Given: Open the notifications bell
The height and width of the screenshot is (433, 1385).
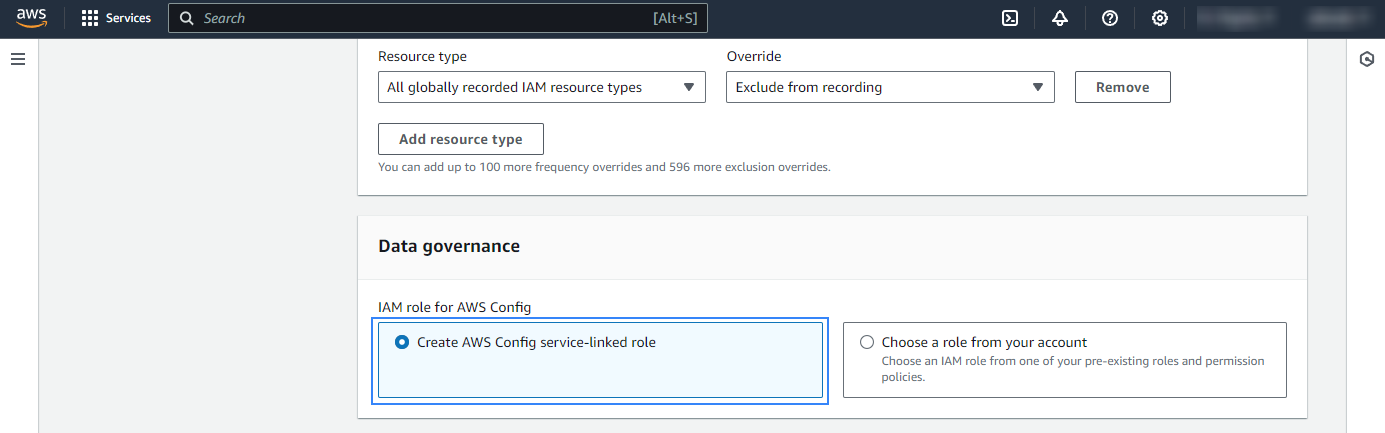Looking at the screenshot, I should click(1060, 18).
